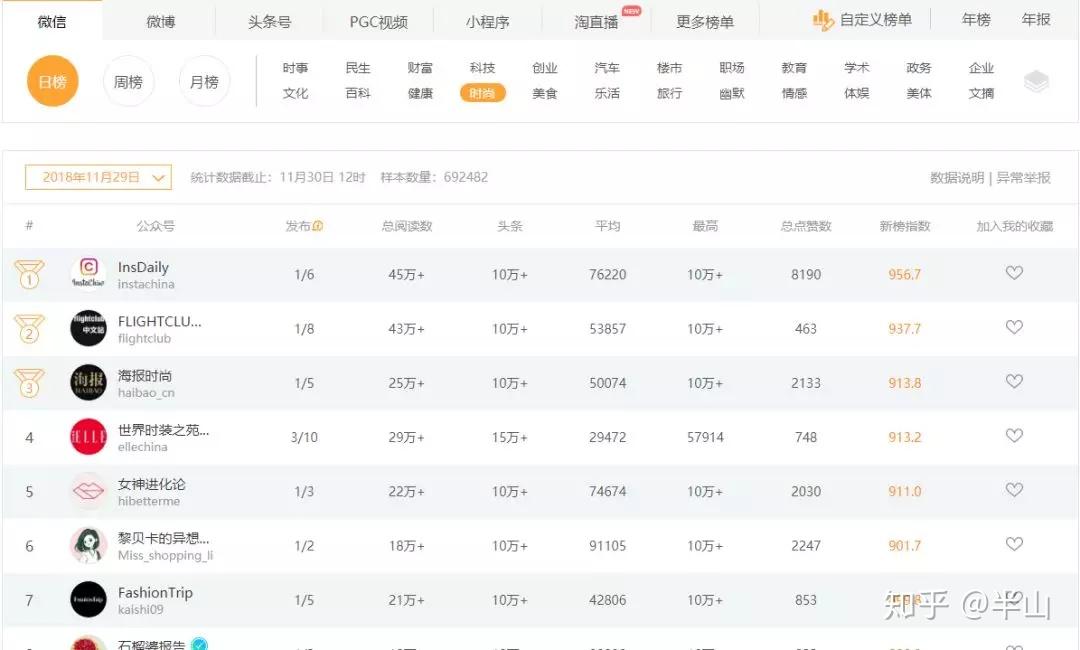
Task: Open the ELLE 世界时装之苑 avatar
Action: click(x=88, y=437)
